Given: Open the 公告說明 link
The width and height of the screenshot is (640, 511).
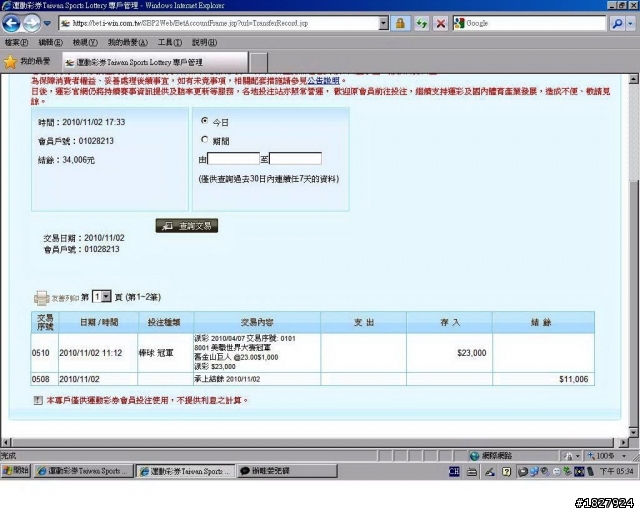Looking at the screenshot, I should point(323,81).
